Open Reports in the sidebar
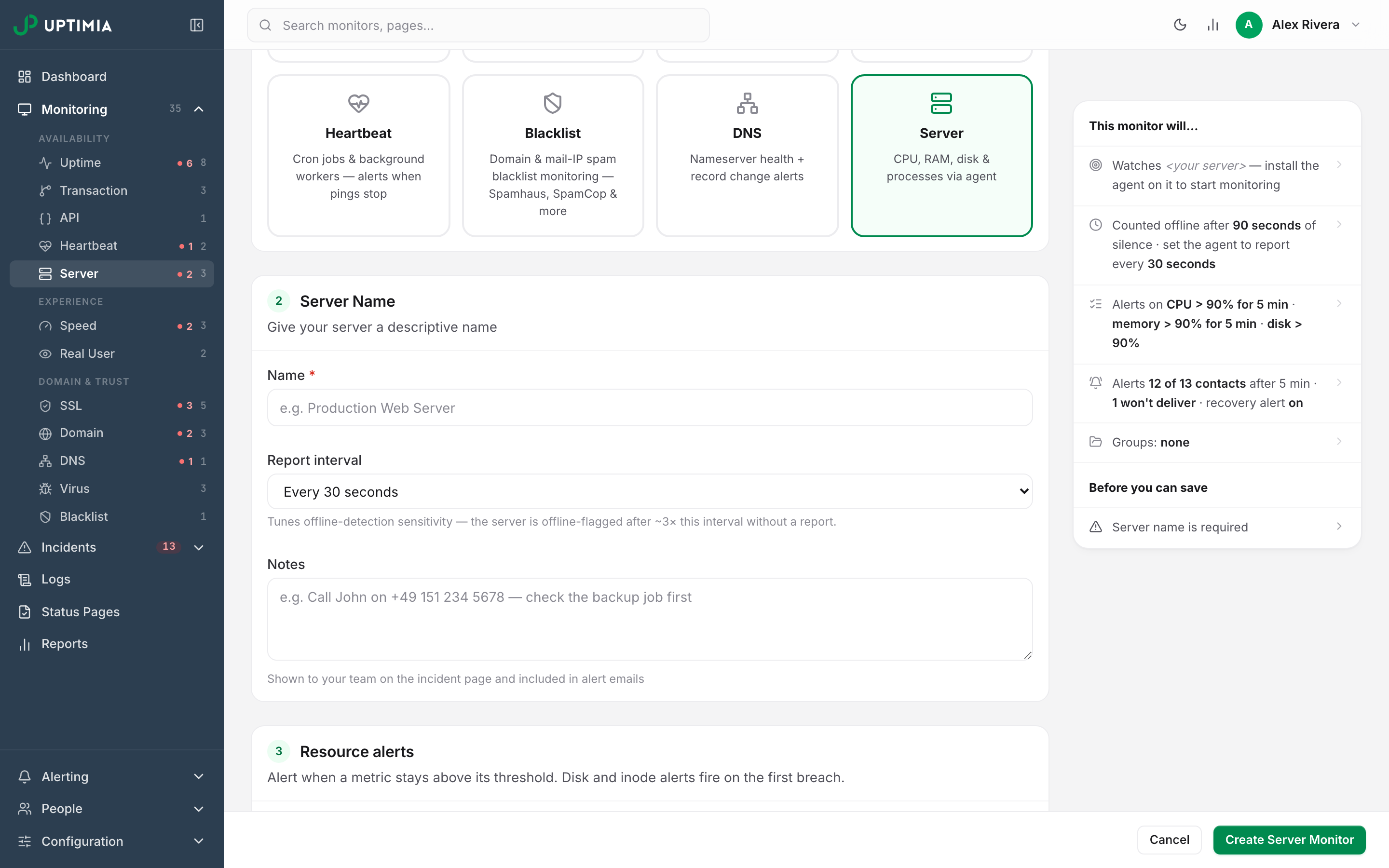Viewport: 1389px width, 868px height. pyautogui.click(x=112, y=644)
